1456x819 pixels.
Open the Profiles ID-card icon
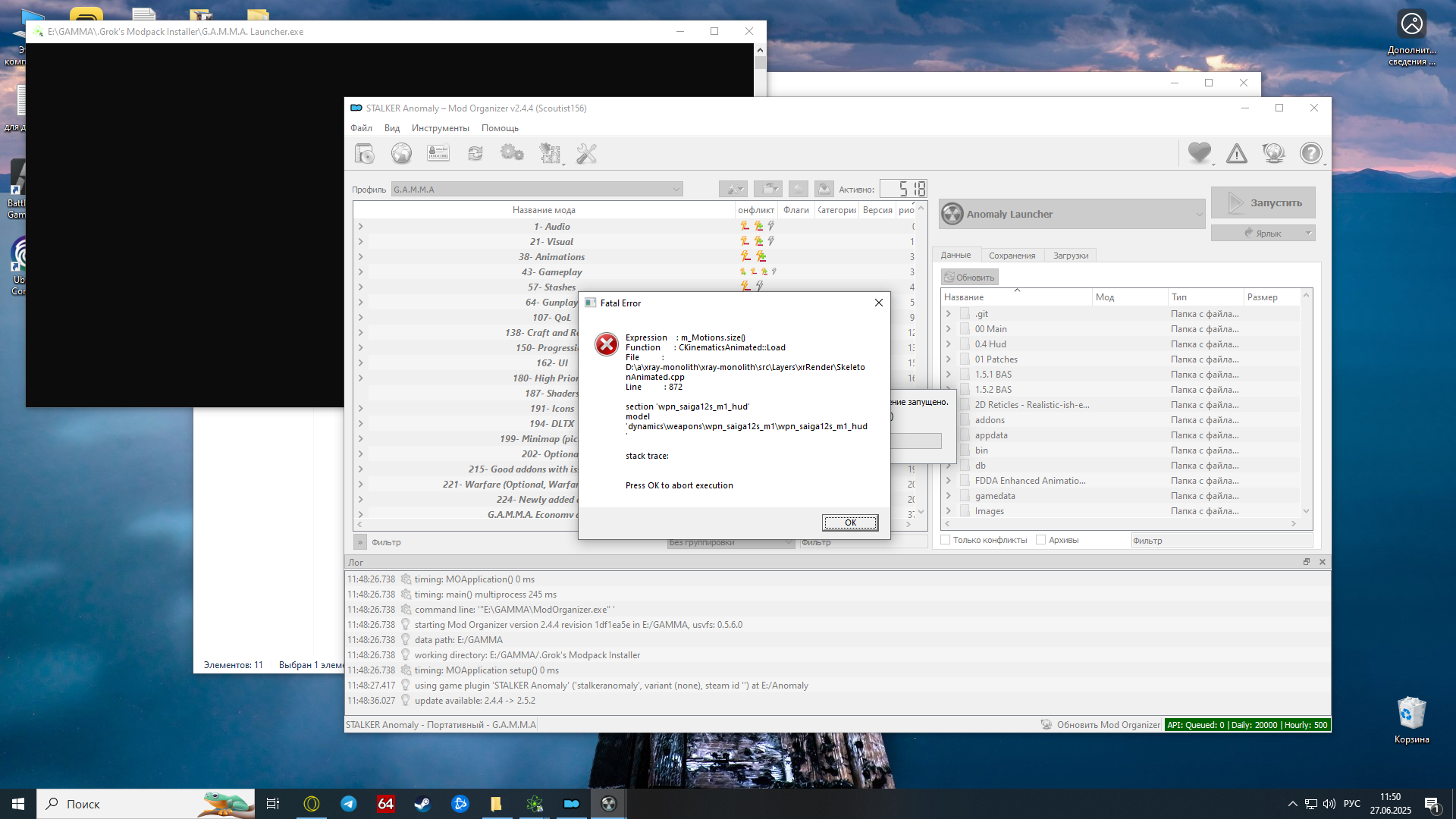438,154
